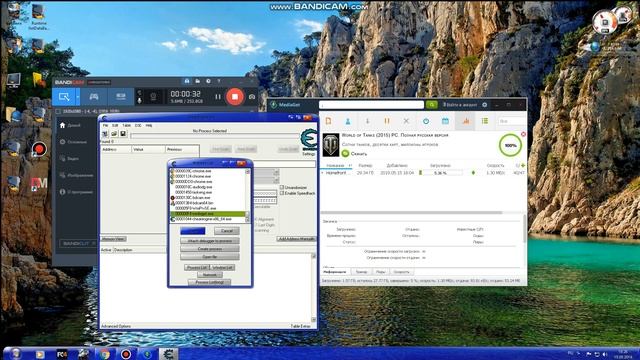Open the General settings section in Bandicam's sidebar

tap(73, 142)
